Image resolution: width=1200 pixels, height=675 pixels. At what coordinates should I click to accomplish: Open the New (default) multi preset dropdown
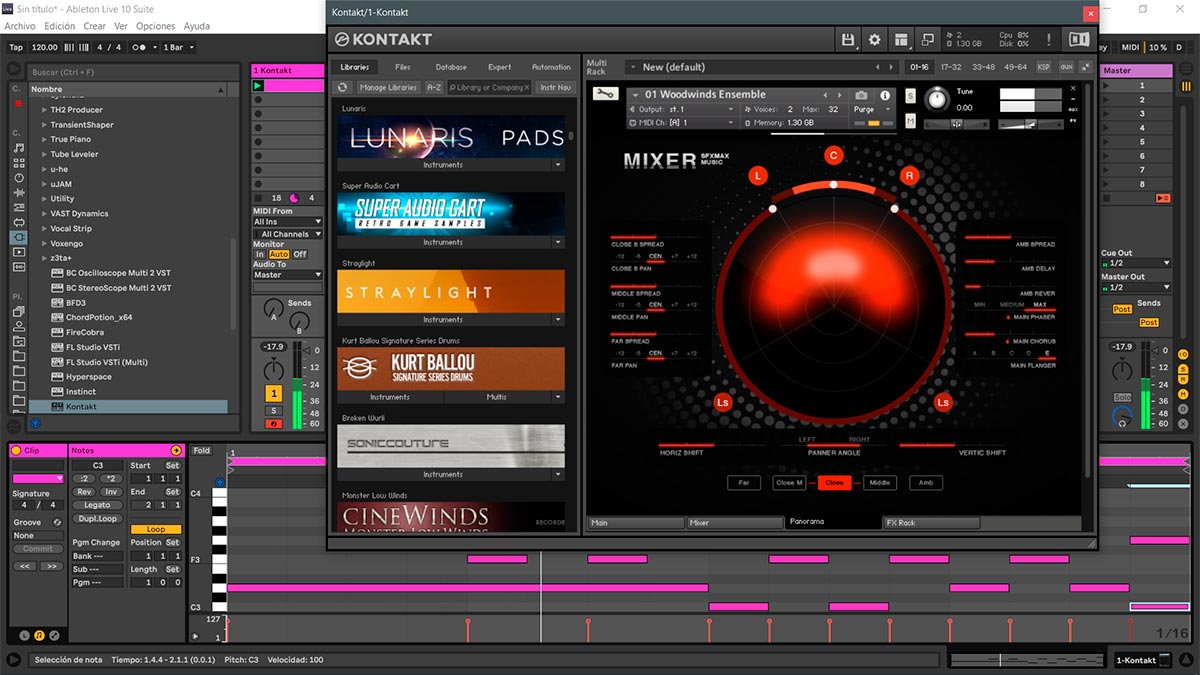(x=764, y=67)
